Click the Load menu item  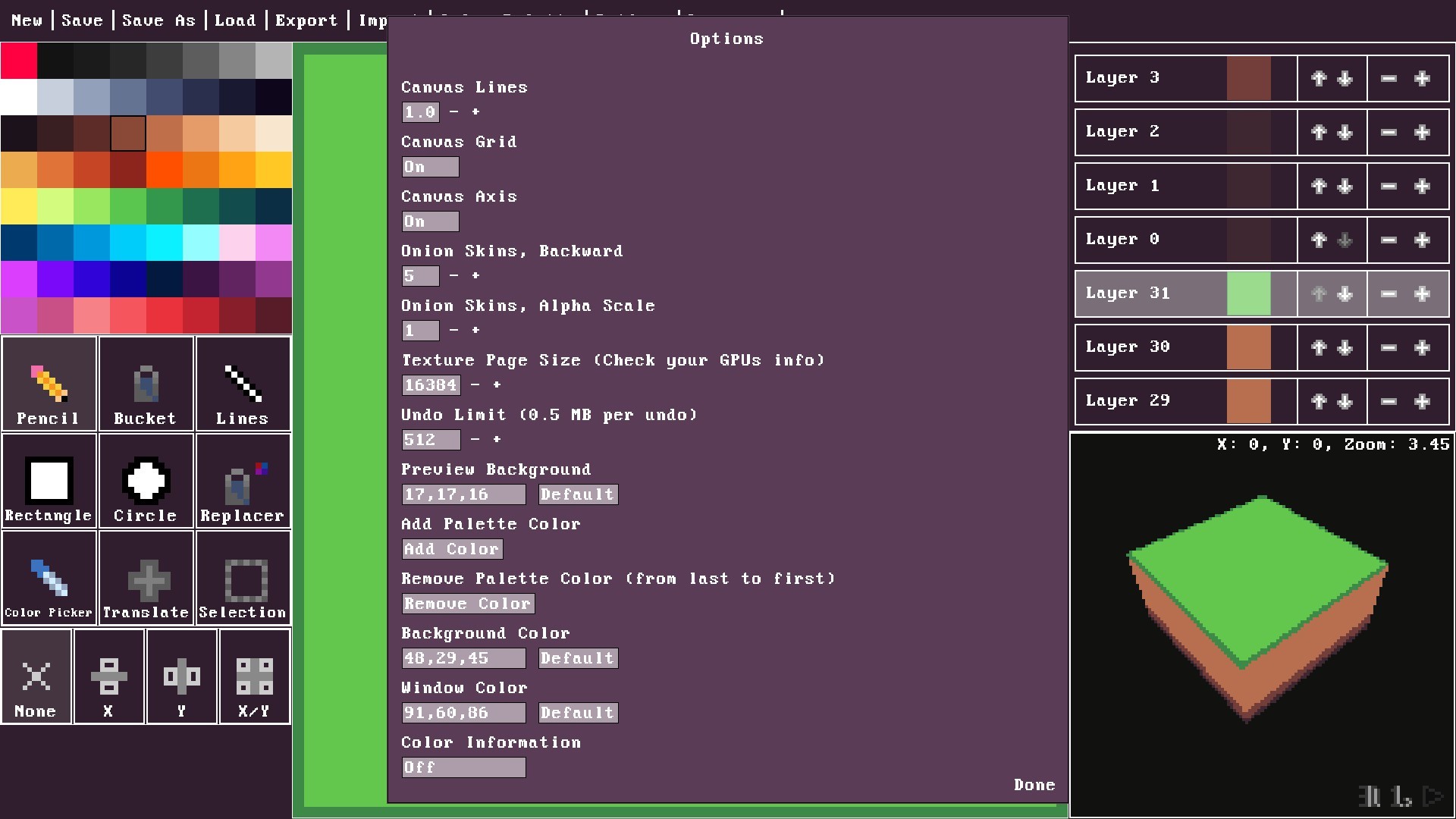click(x=235, y=20)
